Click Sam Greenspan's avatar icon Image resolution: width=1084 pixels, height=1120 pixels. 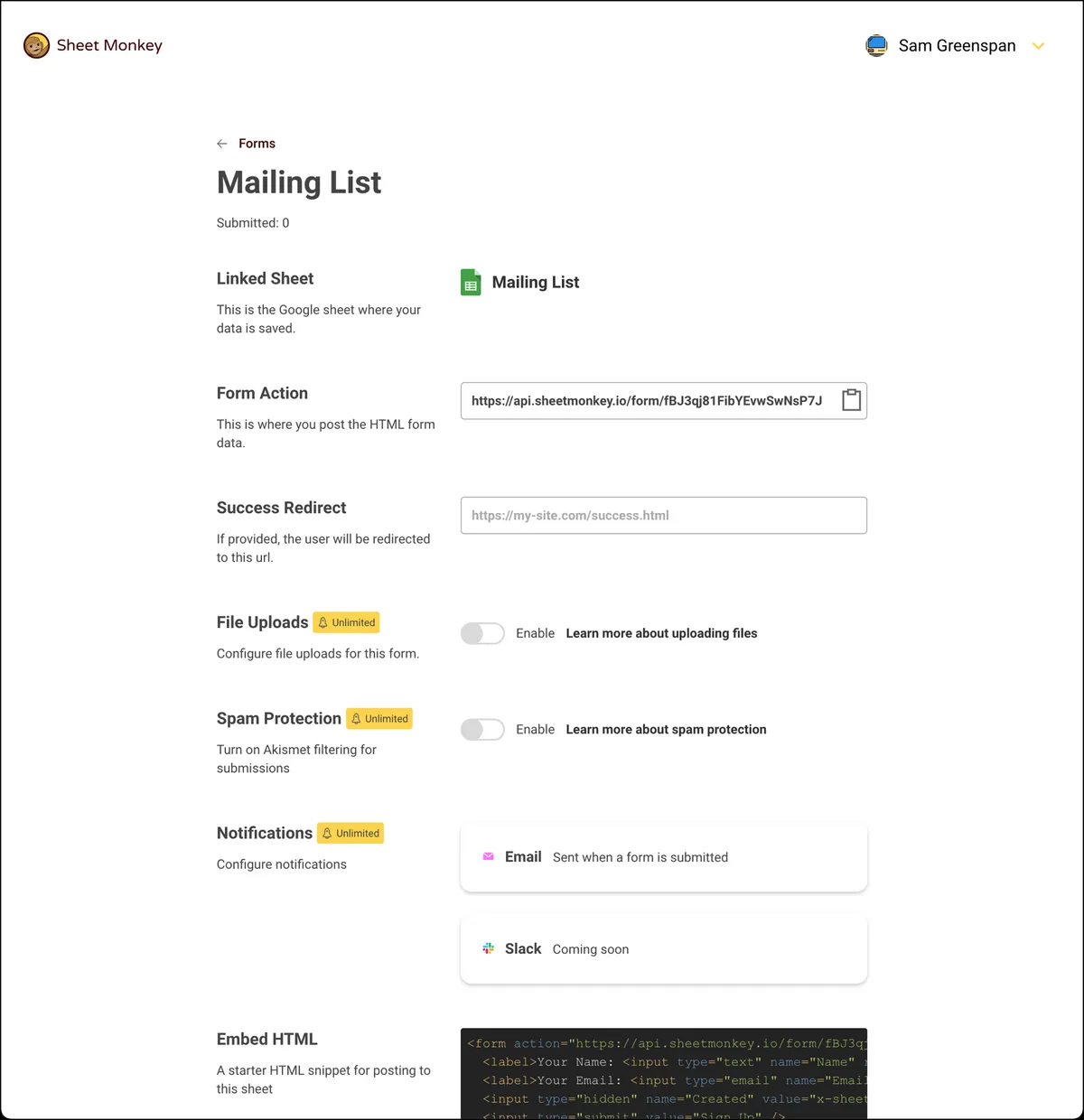click(876, 45)
